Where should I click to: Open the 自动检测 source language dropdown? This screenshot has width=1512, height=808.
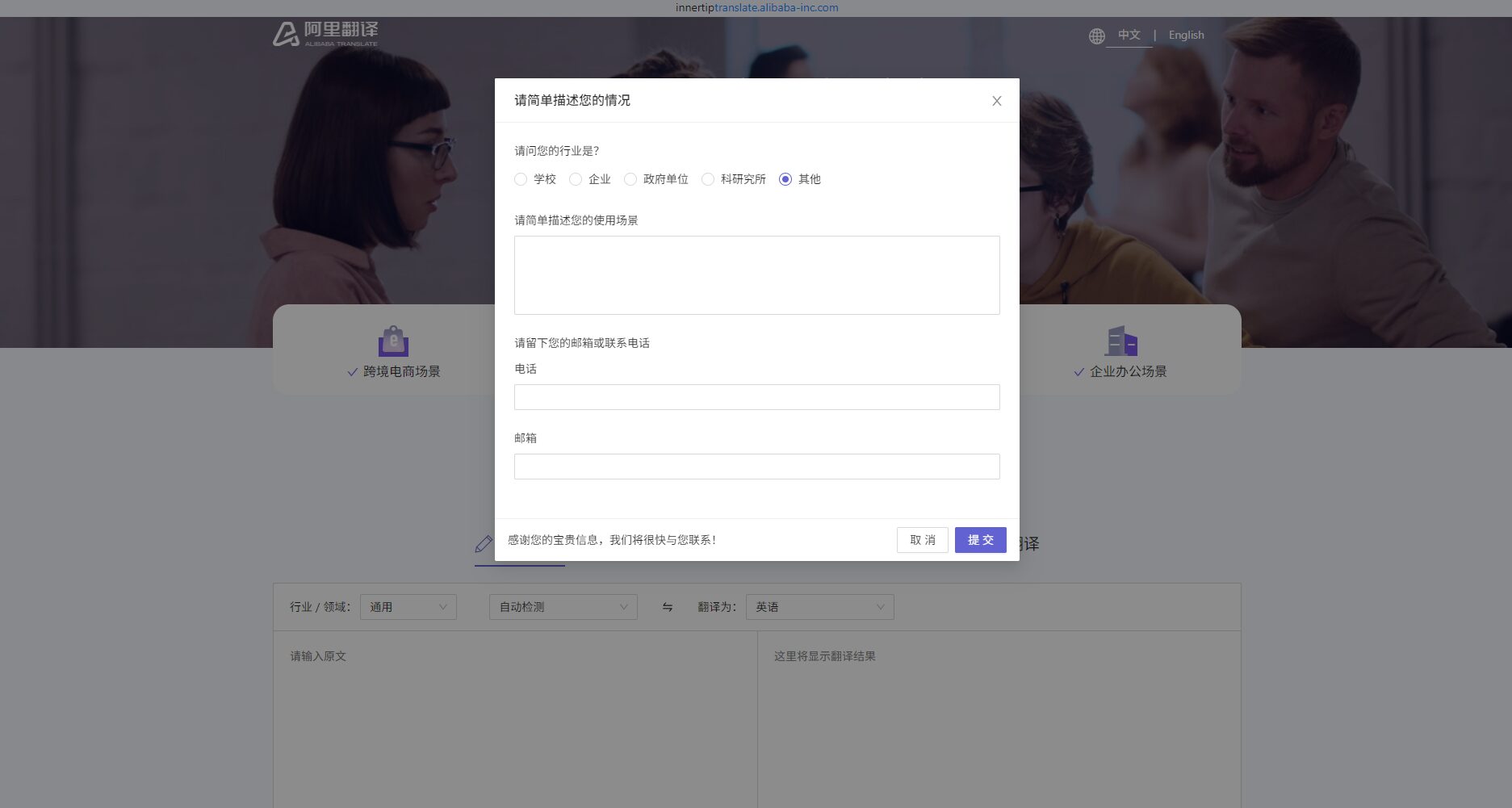(x=562, y=606)
